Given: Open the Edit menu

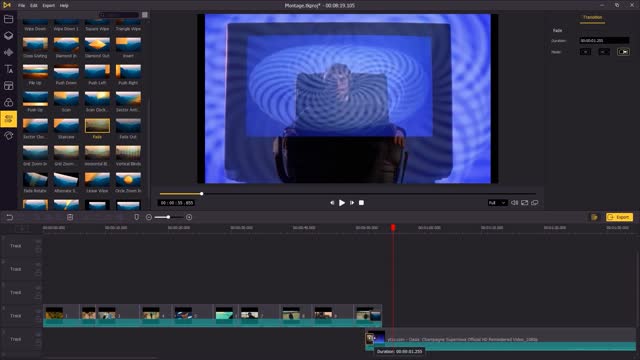Looking at the screenshot, I should 34,6.
